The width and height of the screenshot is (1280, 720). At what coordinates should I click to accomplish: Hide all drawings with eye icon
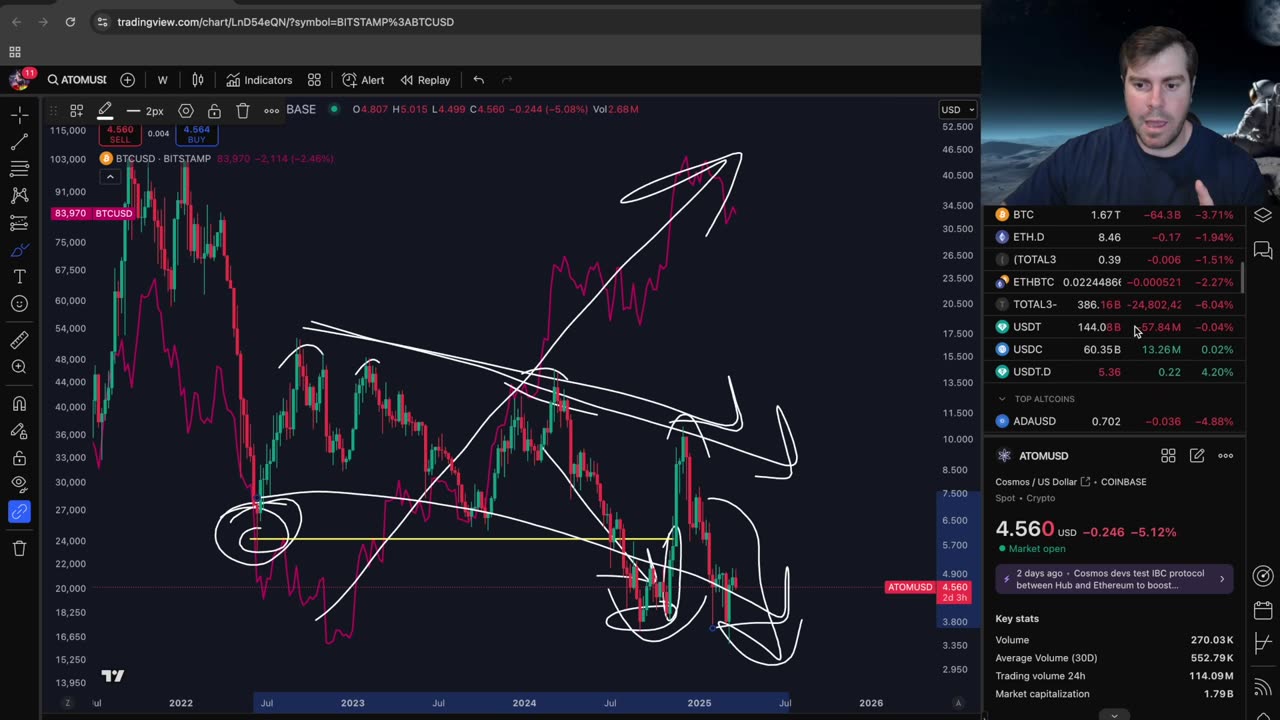(x=19, y=485)
